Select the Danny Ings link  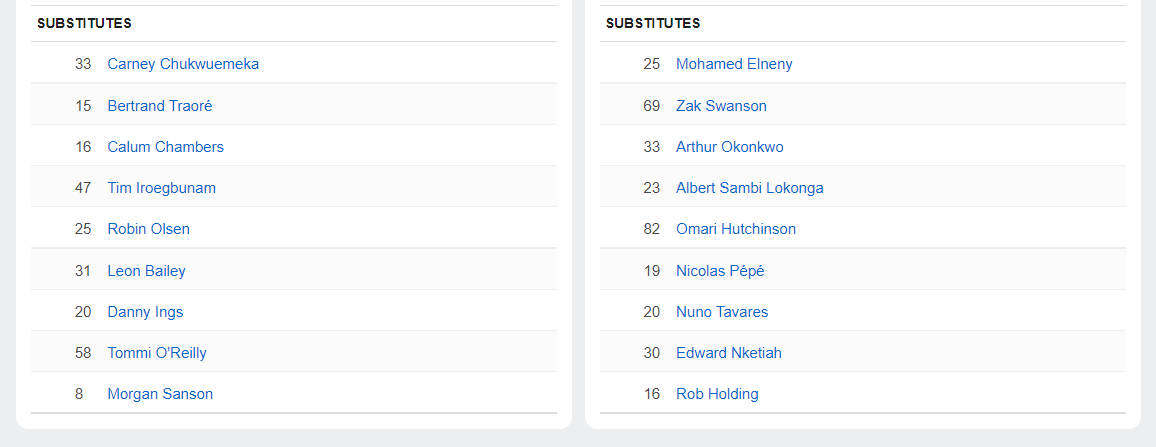pos(145,312)
